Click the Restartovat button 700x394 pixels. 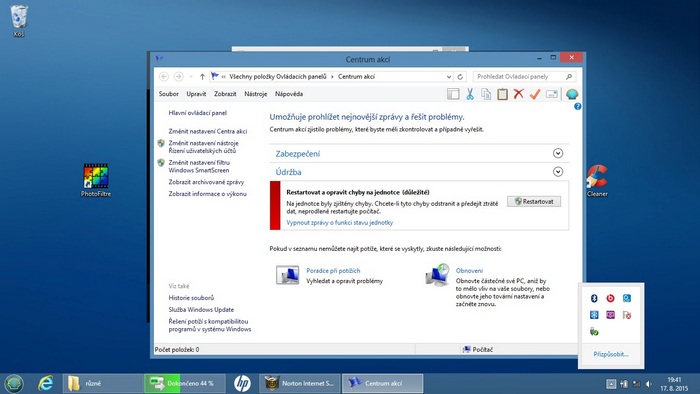[534, 202]
